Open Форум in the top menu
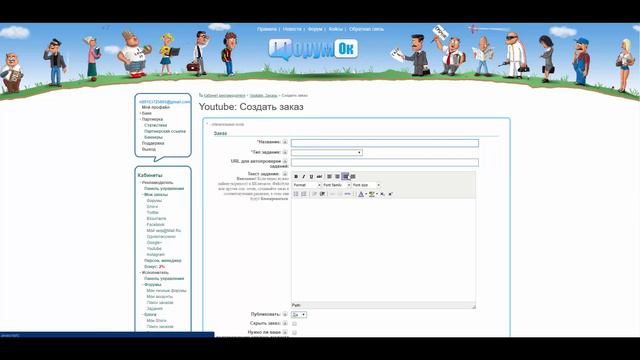The width and height of the screenshot is (640, 360). (315, 29)
